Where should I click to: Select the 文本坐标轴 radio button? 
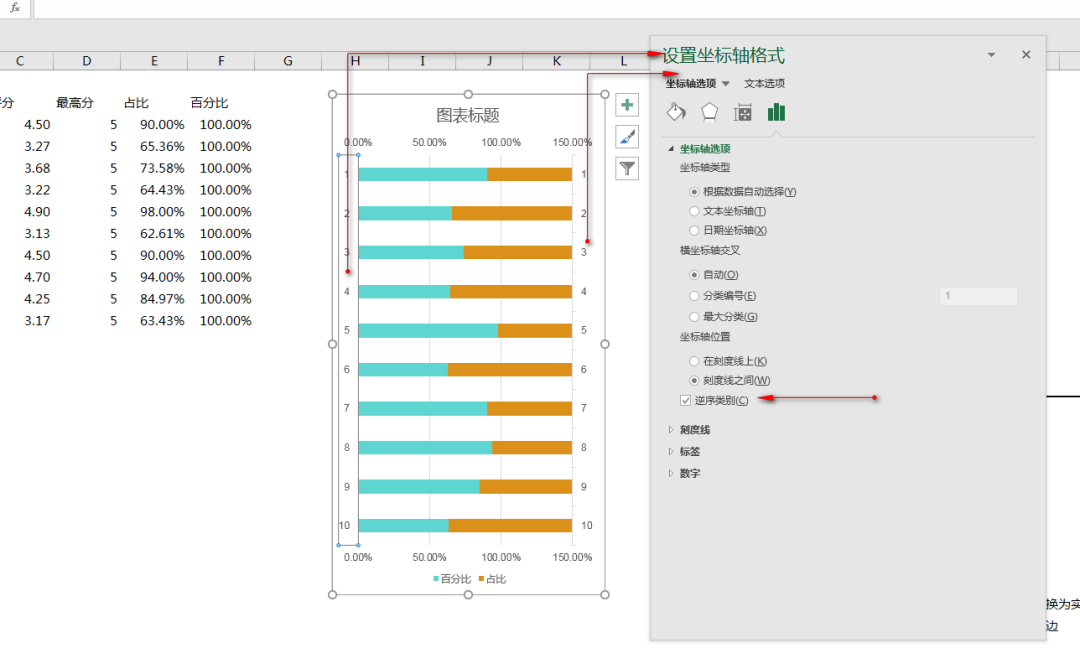(x=696, y=210)
